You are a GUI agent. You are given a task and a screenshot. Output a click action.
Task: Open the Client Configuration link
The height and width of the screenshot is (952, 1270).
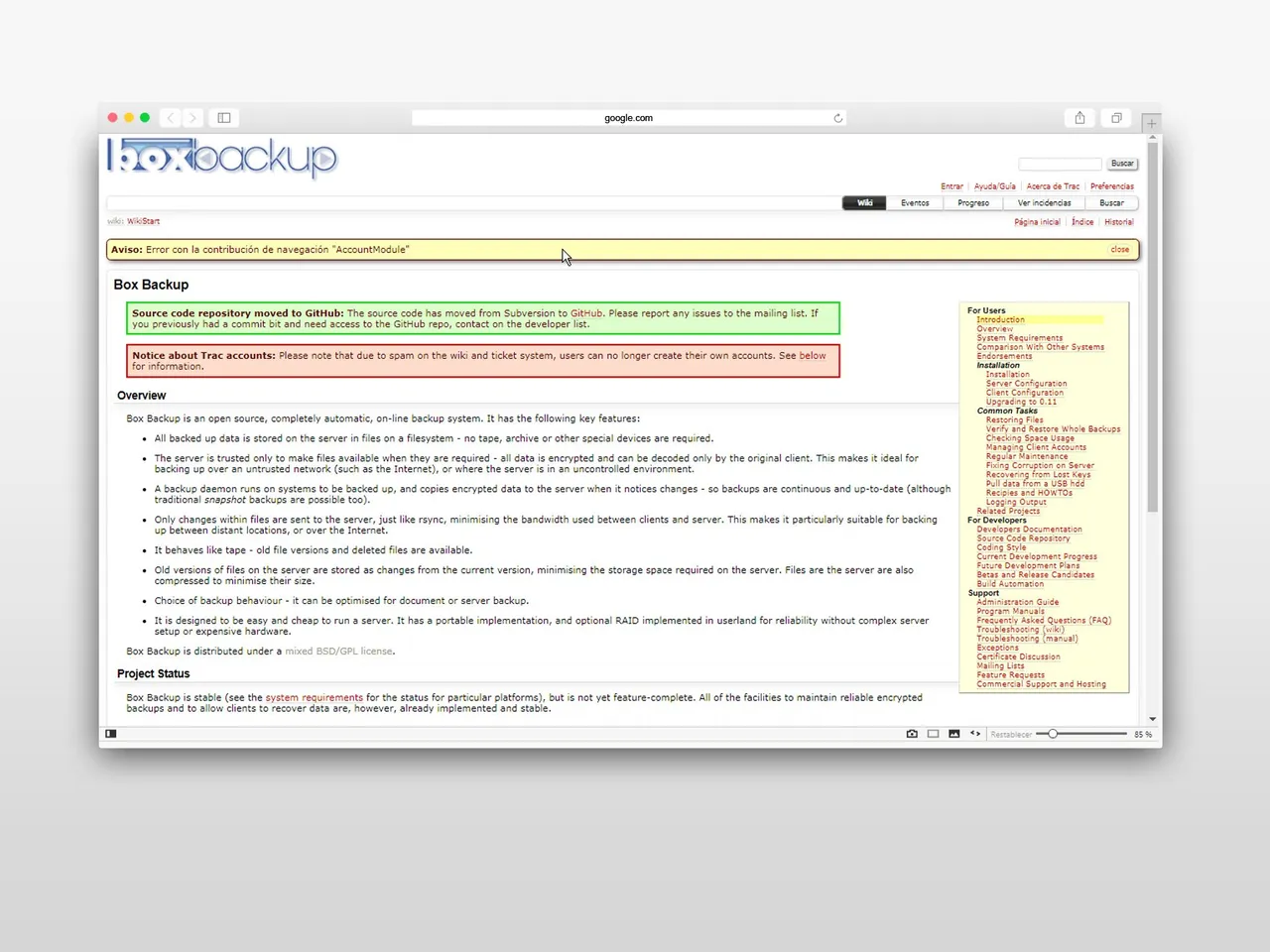[x=1024, y=393]
